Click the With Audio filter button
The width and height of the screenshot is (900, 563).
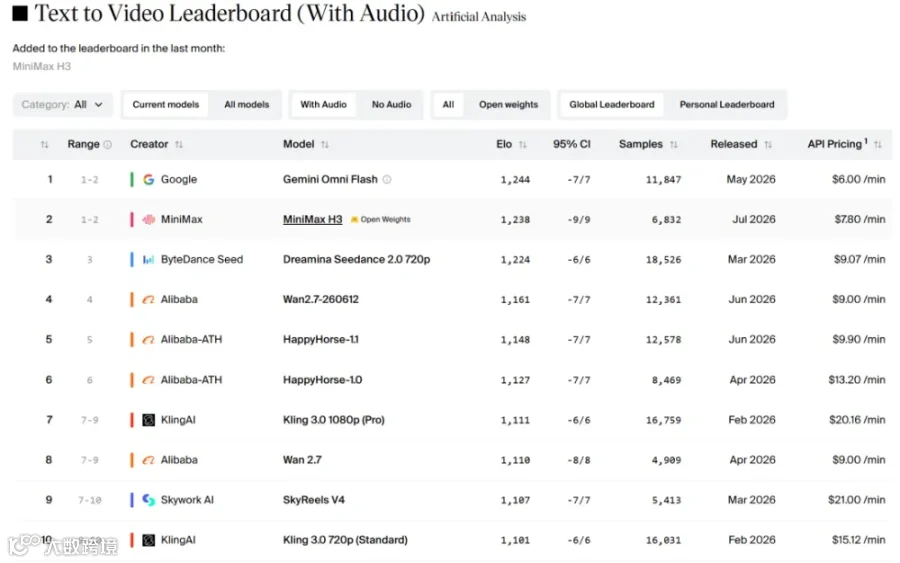[x=323, y=104]
